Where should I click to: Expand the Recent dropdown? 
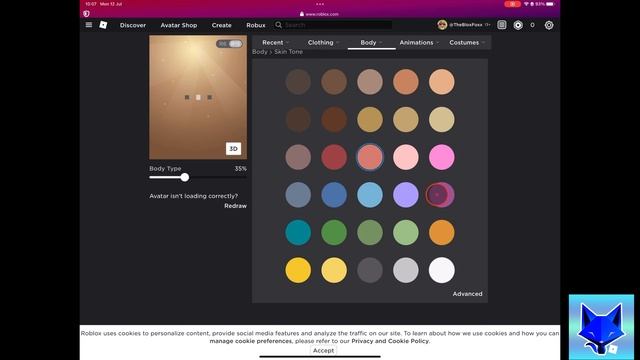click(x=276, y=42)
